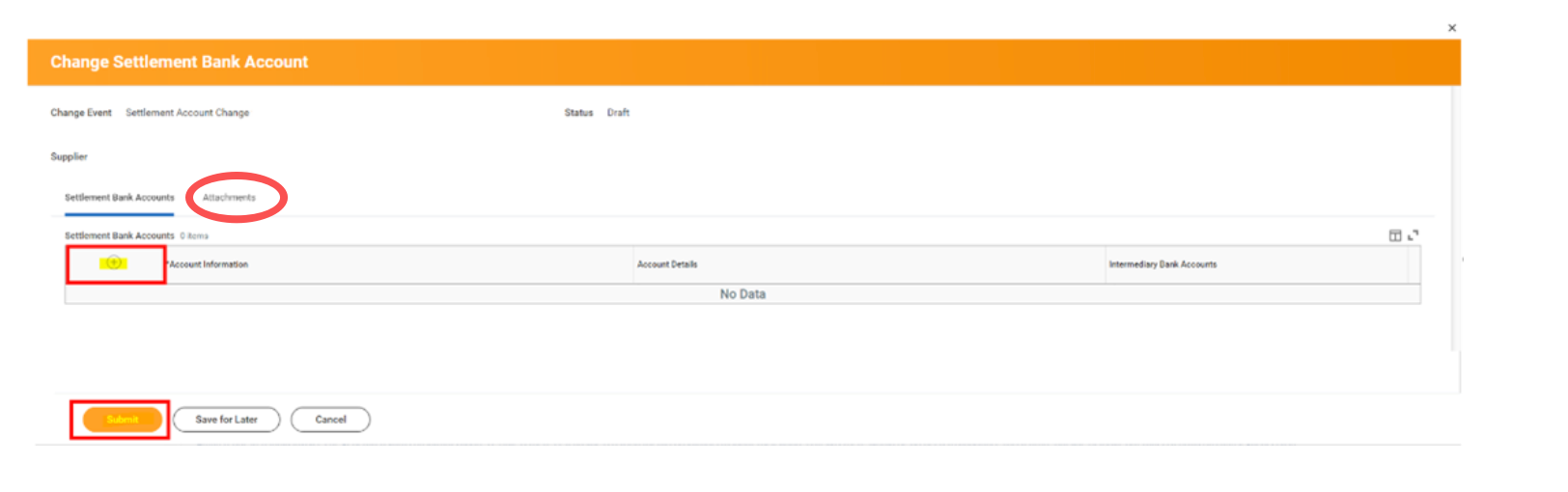Cancel the settlement account change
This screenshot has height=492, width=1568.
[x=330, y=420]
